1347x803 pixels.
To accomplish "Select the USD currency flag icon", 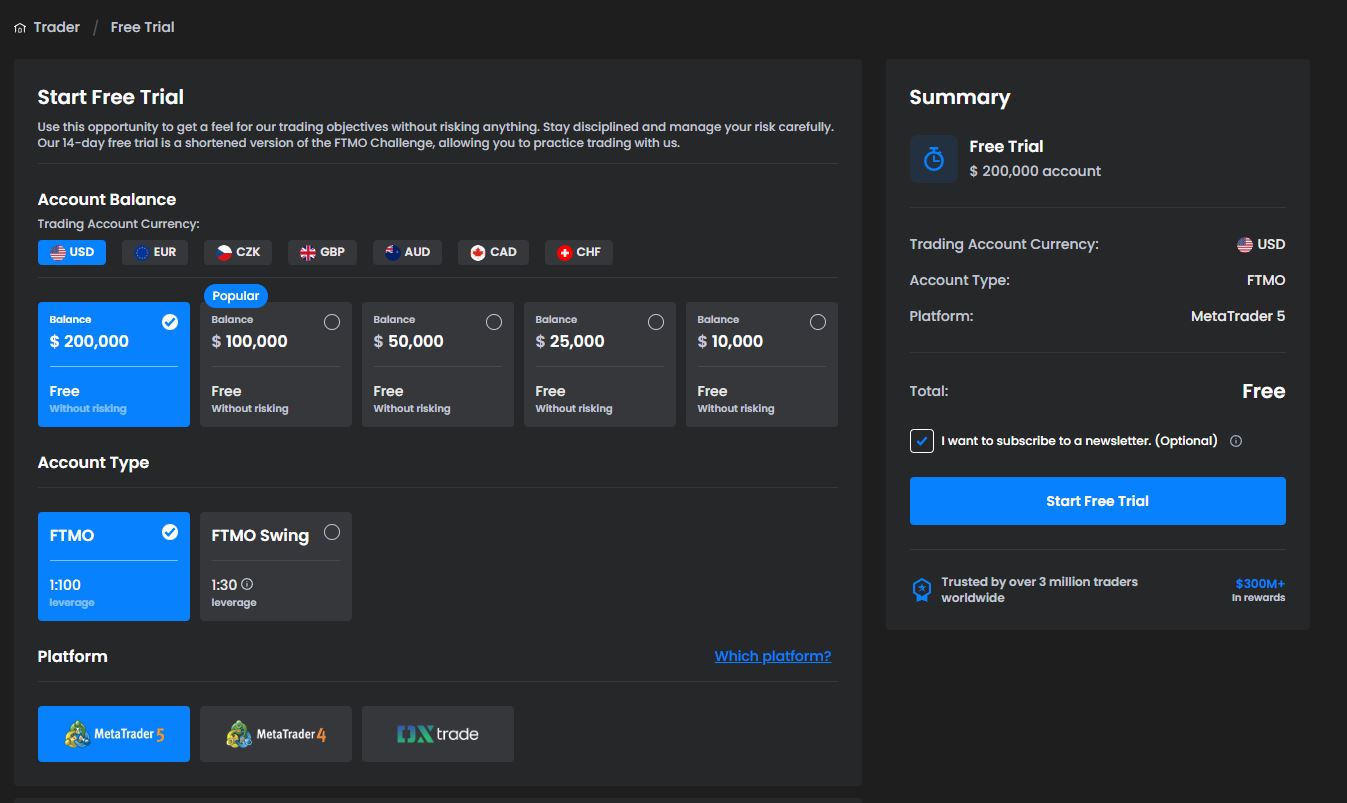I will (x=57, y=252).
